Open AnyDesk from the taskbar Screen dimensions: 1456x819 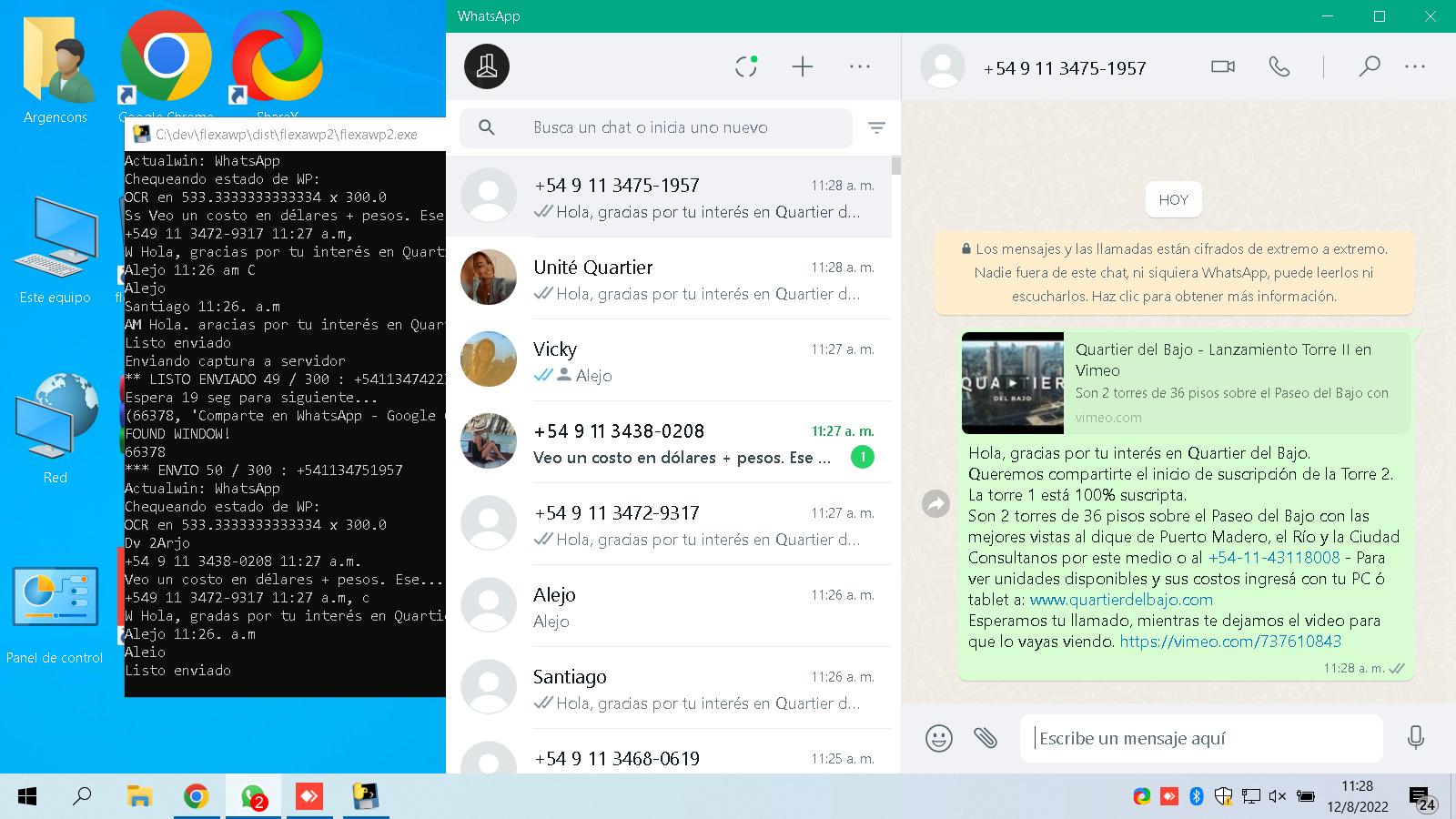pyautogui.click(x=309, y=797)
